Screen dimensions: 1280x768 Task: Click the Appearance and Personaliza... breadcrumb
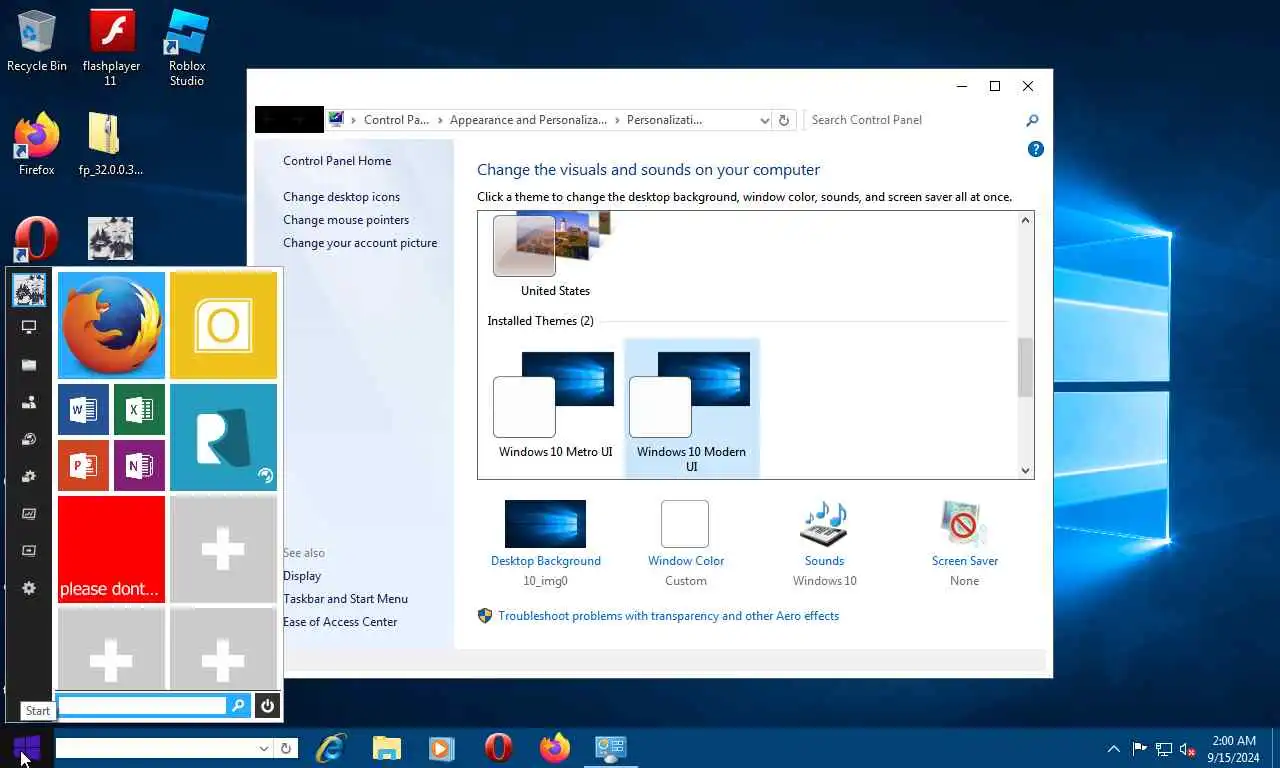click(528, 120)
